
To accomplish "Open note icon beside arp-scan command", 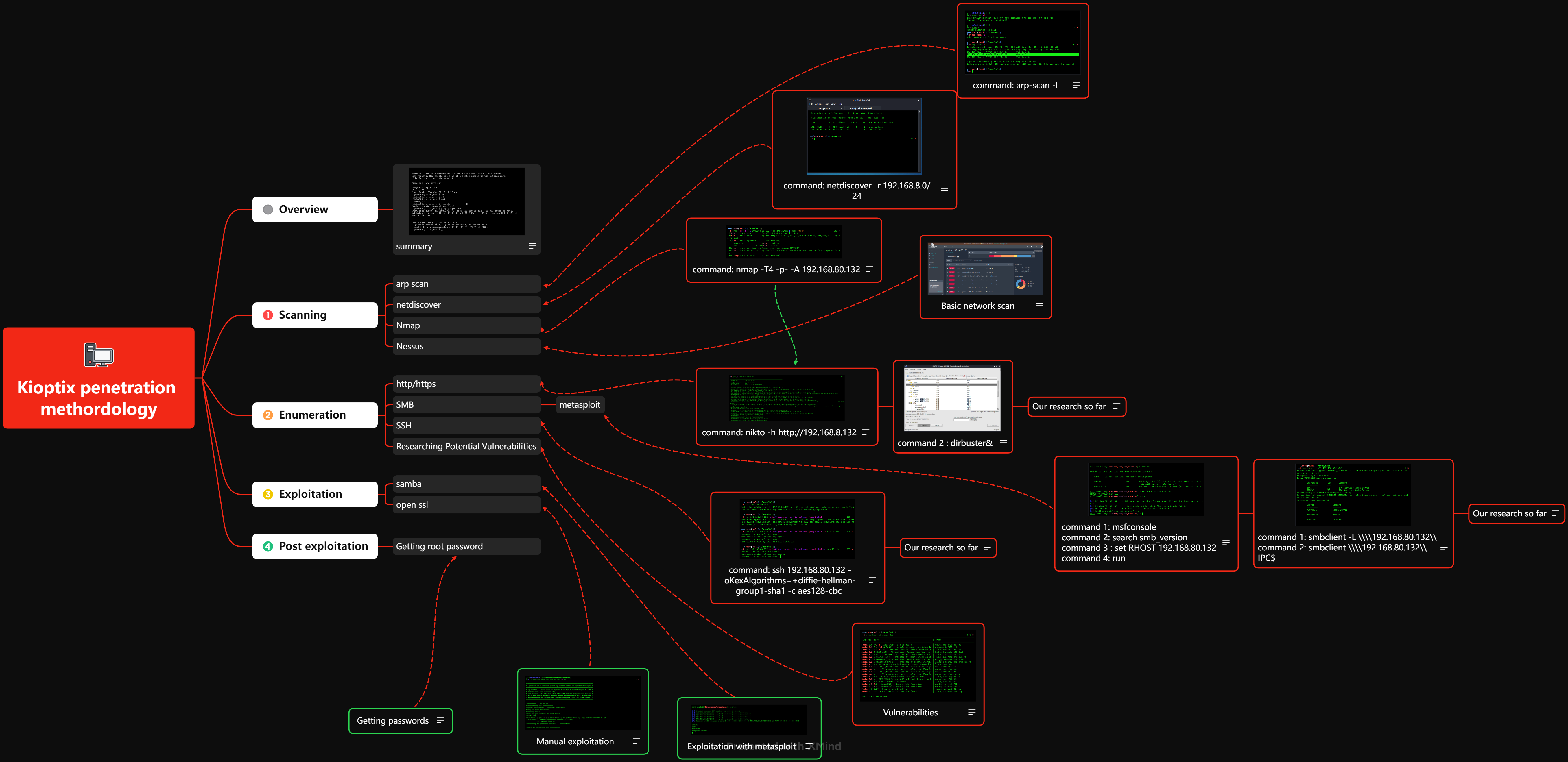I will point(1076,85).
